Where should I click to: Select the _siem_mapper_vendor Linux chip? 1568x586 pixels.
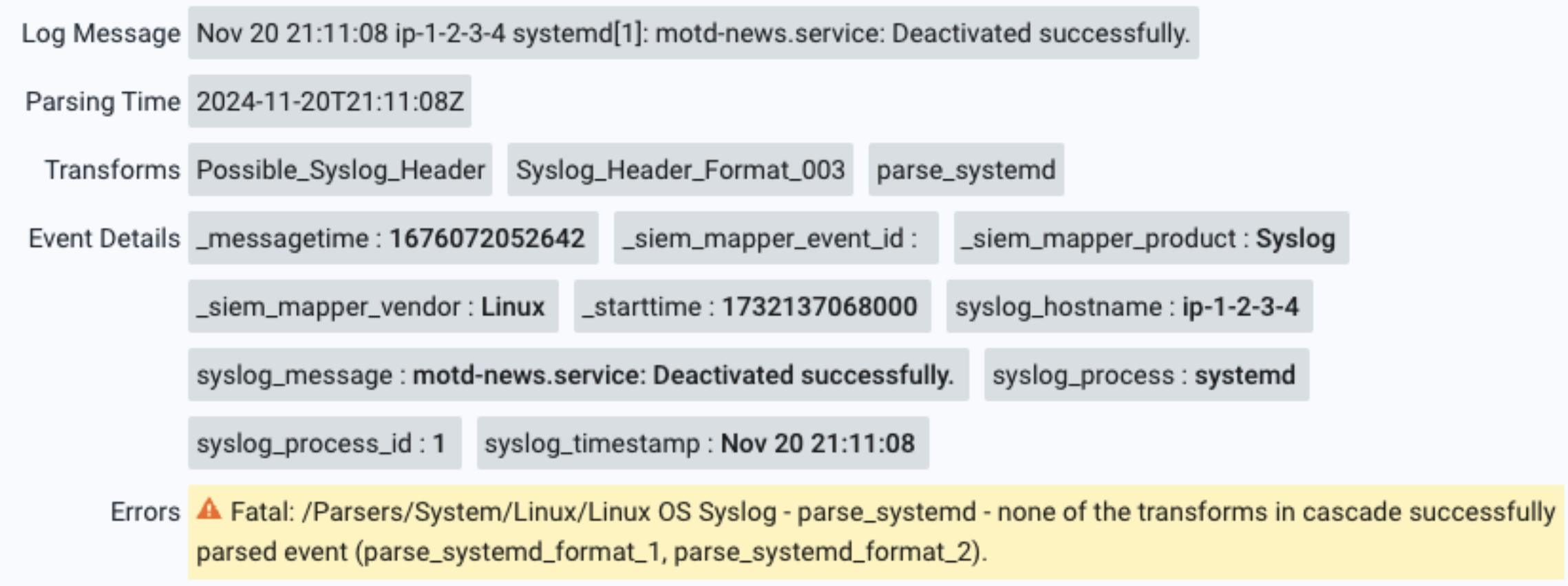coord(372,307)
